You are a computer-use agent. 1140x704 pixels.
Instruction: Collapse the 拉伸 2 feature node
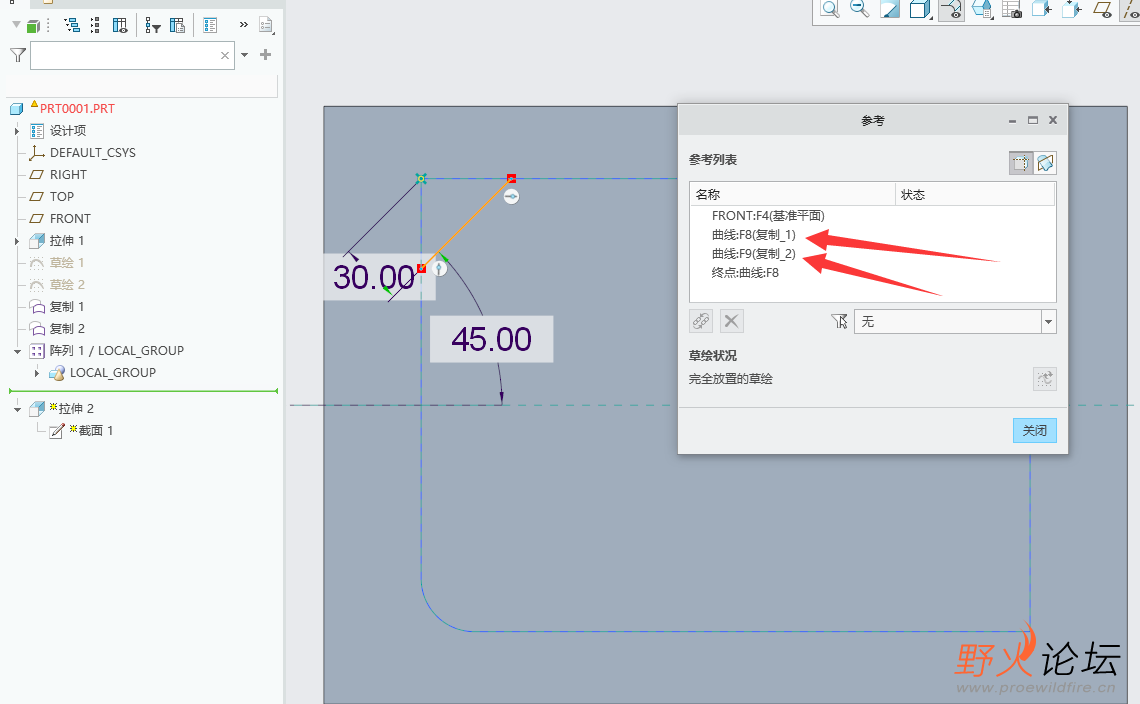(17, 409)
